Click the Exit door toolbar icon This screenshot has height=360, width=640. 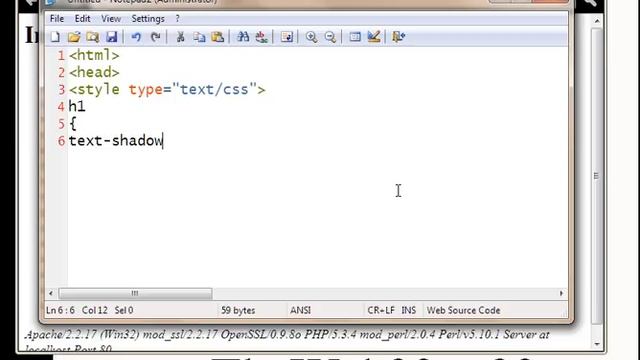point(398,37)
